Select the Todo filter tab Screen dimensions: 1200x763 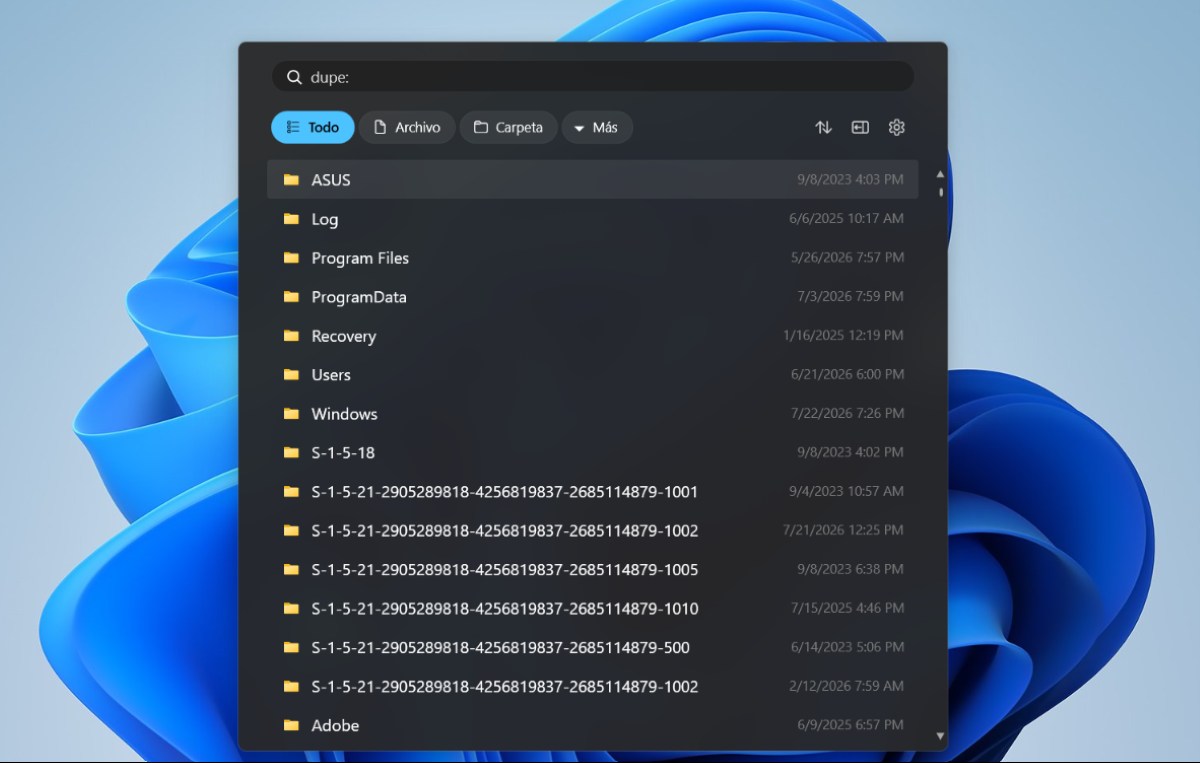point(313,127)
